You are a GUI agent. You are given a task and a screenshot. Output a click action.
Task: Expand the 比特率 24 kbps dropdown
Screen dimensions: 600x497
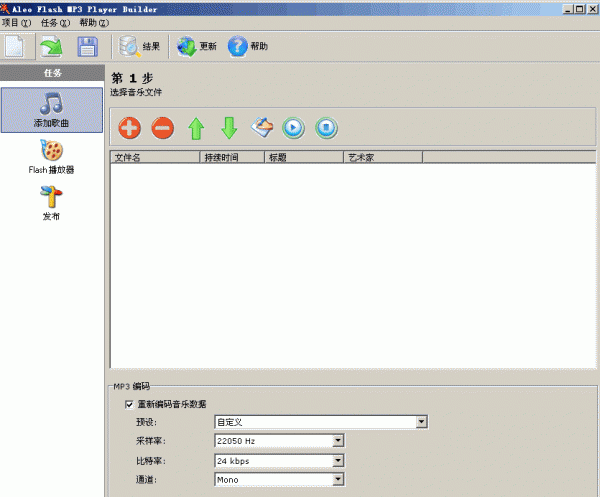tap(338, 461)
